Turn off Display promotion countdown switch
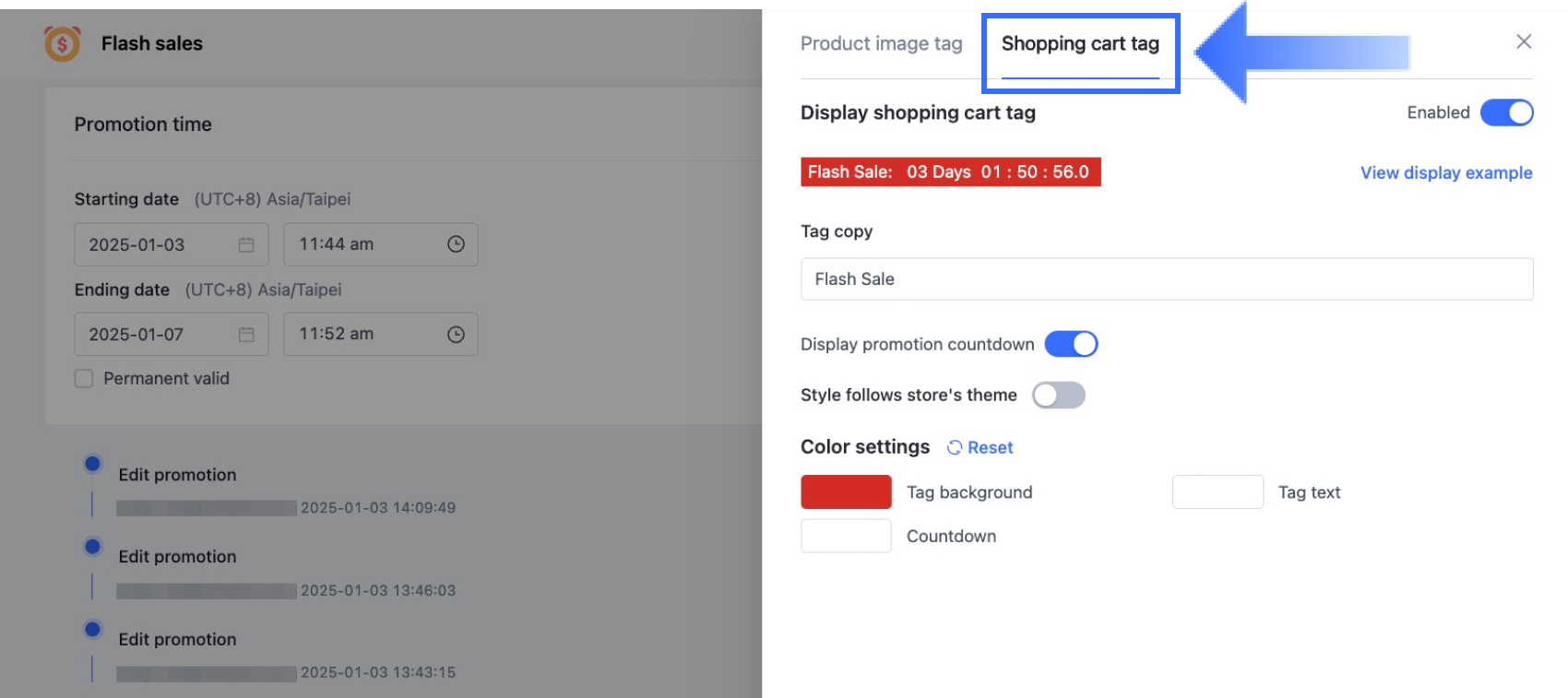The image size is (1568, 698). [x=1071, y=344]
